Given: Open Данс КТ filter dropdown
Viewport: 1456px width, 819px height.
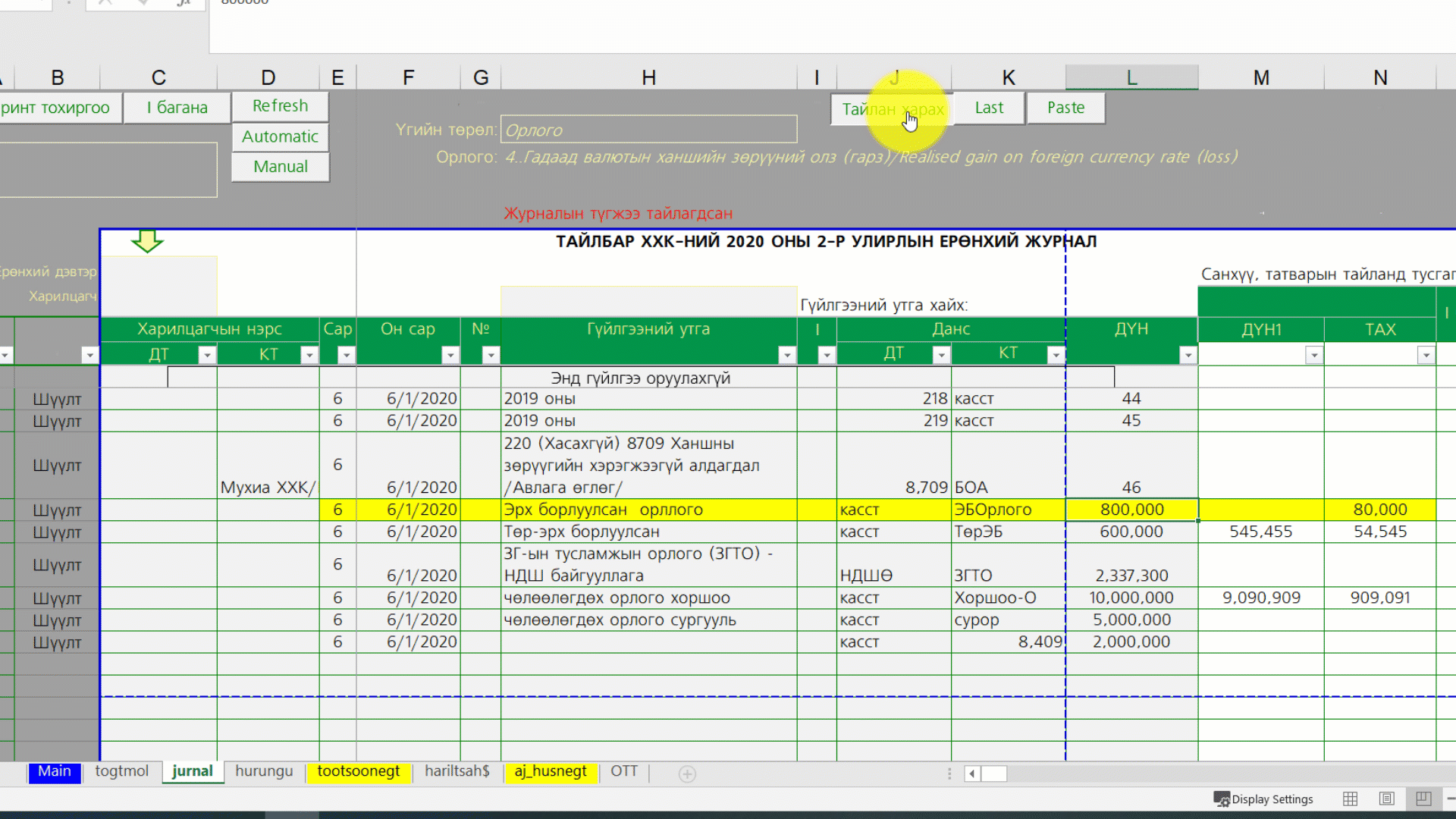Looking at the screenshot, I should pos(1056,355).
